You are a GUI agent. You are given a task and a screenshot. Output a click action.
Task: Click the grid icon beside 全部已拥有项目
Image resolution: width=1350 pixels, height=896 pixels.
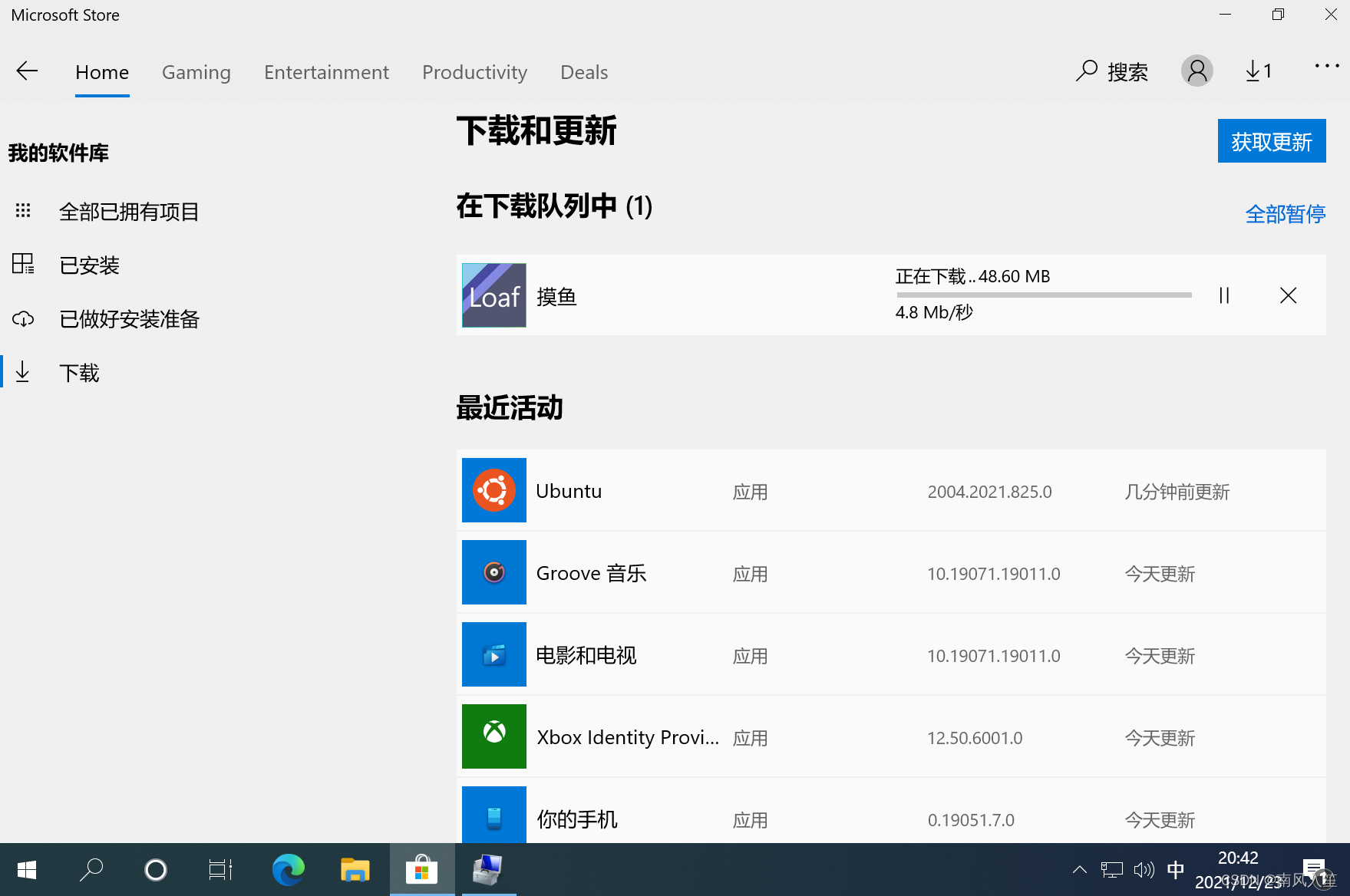[x=23, y=210]
